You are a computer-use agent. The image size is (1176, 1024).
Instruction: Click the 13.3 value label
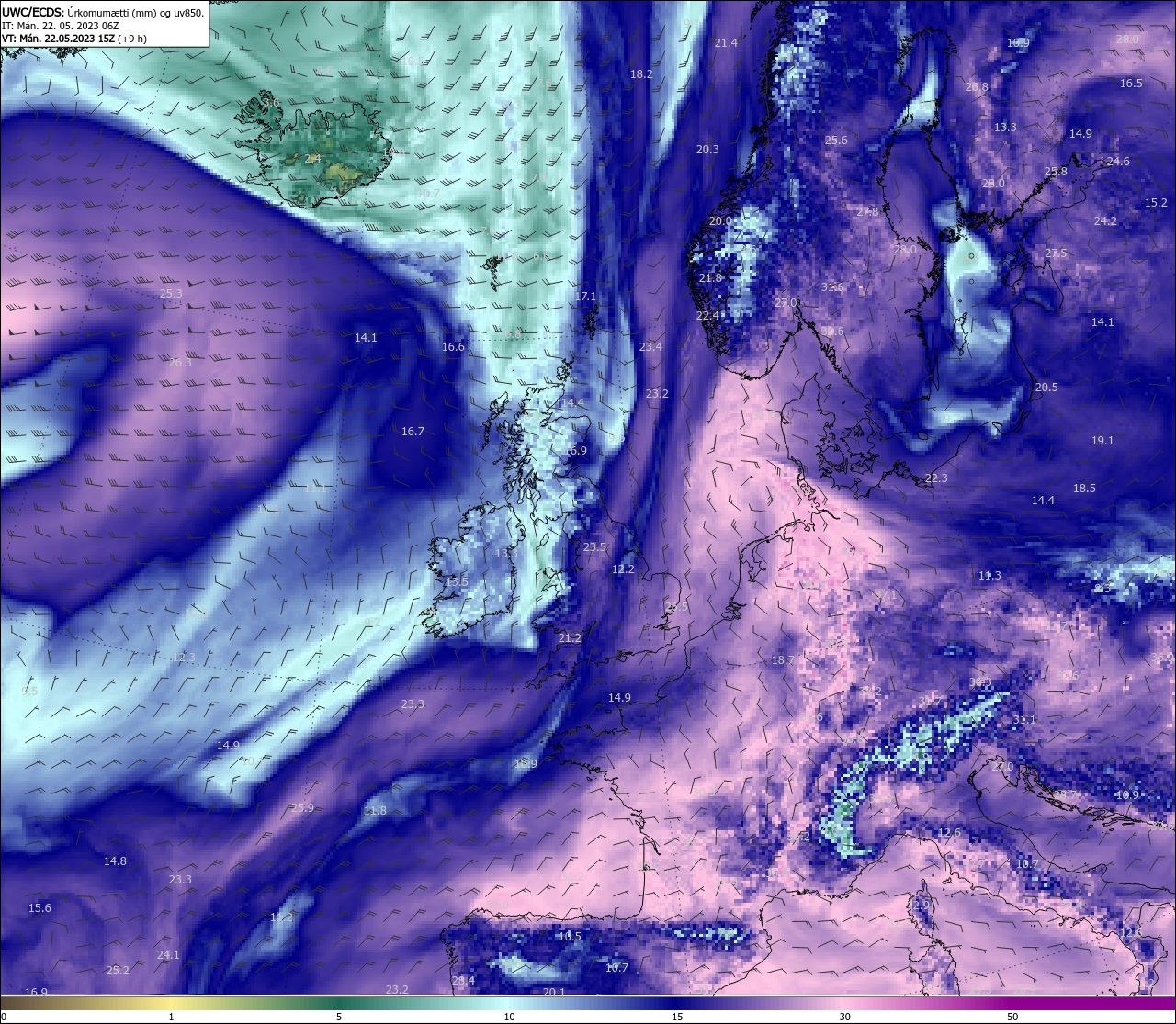[1005, 128]
